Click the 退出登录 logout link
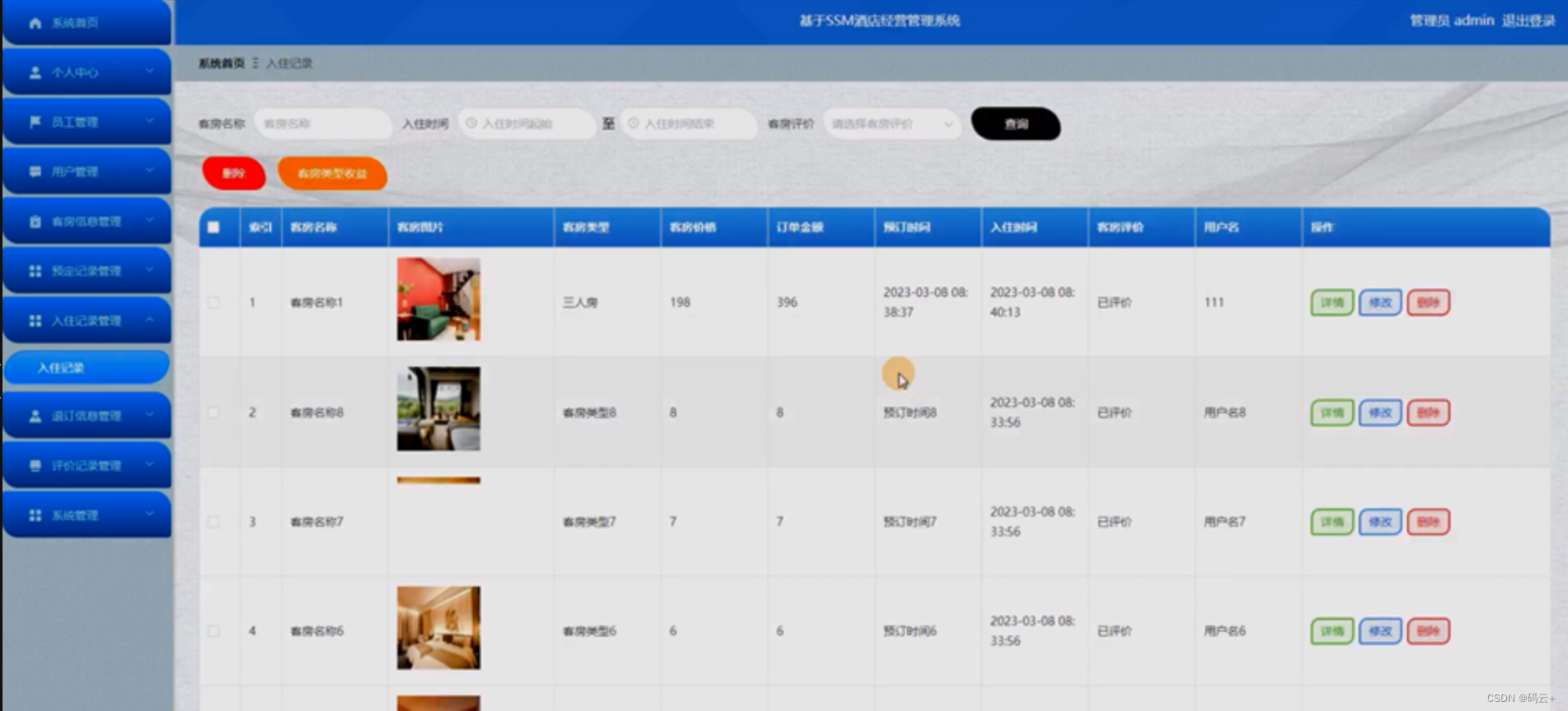The image size is (1568, 711). coord(1528,21)
